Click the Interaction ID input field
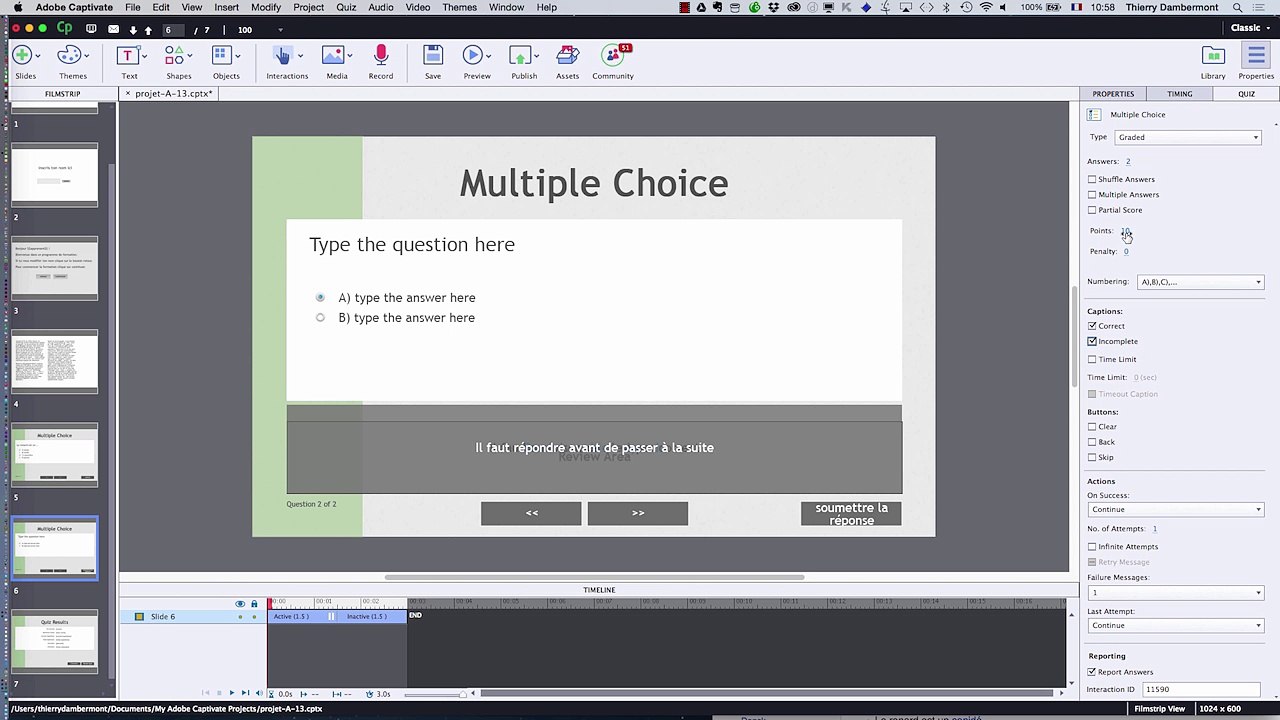1280x720 pixels. [x=1201, y=690]
